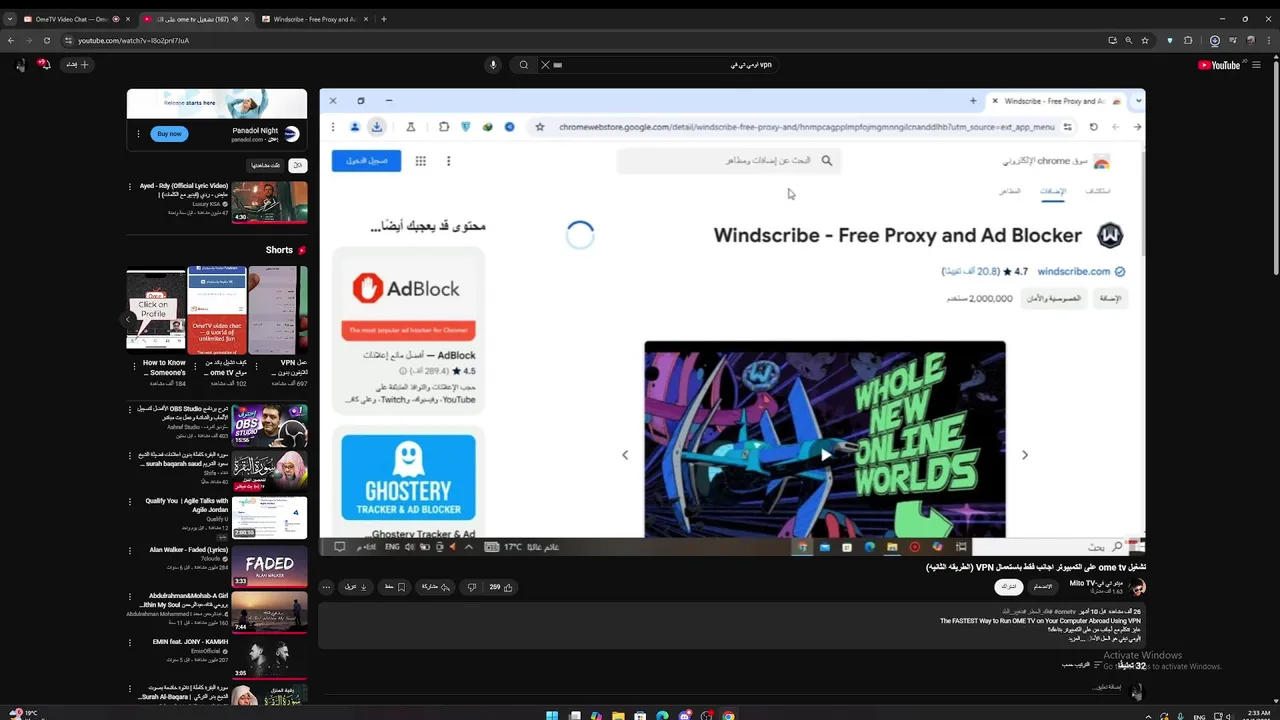This screenshot has height=720, width=1280.
Task: Click the page vertical scrollbar
Action: click(1275, 170)
